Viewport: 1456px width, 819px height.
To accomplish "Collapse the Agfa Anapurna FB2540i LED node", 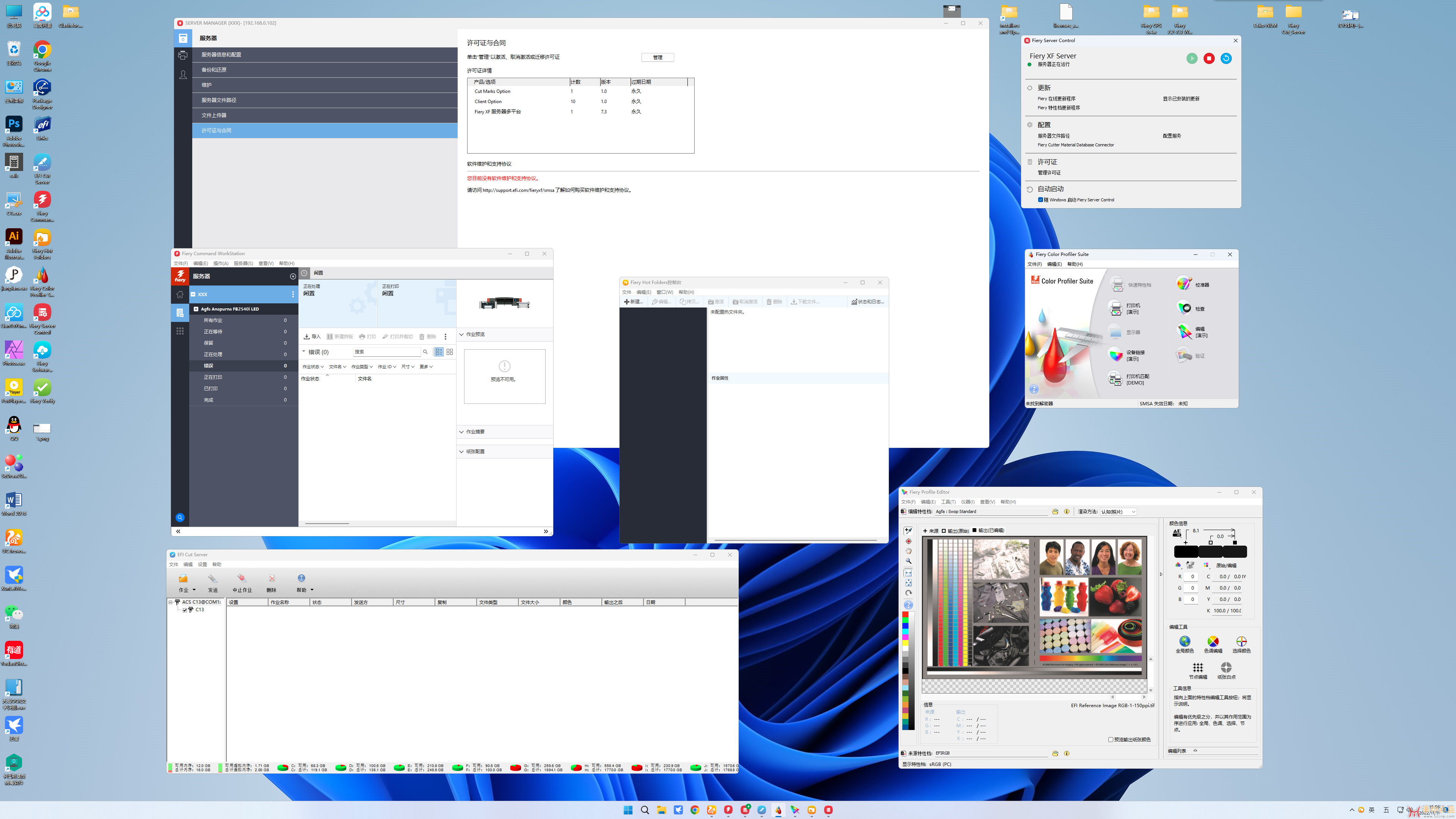I will (x=196, y=309).
